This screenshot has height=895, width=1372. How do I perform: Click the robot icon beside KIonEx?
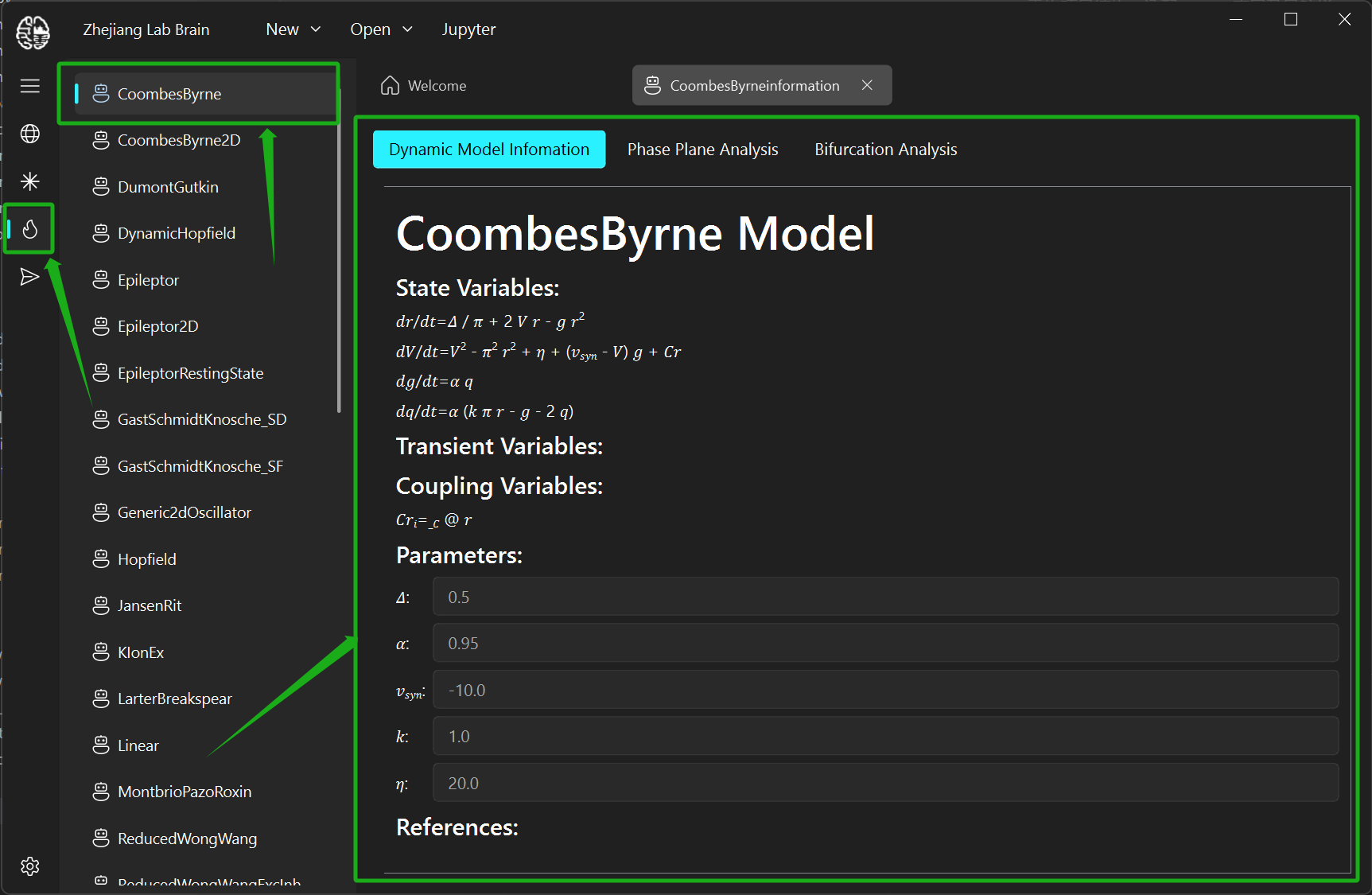[101, 652]
